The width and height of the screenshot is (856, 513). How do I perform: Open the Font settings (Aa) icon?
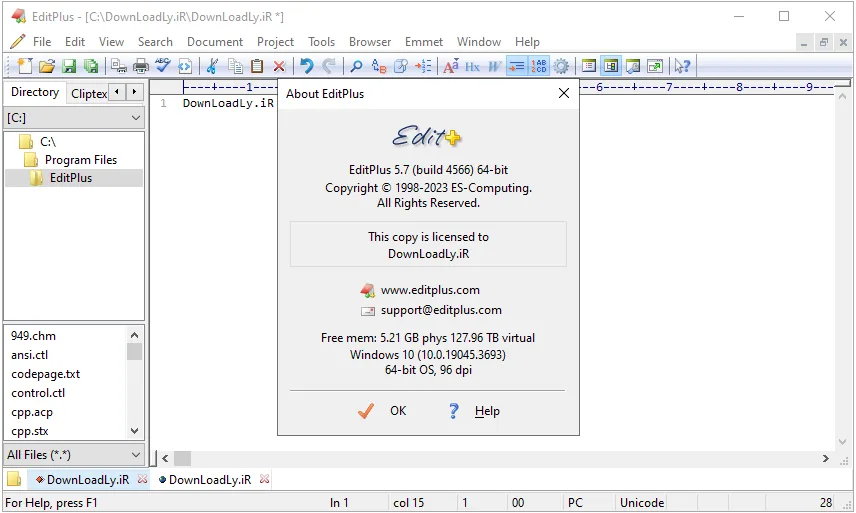coord(451,66)
